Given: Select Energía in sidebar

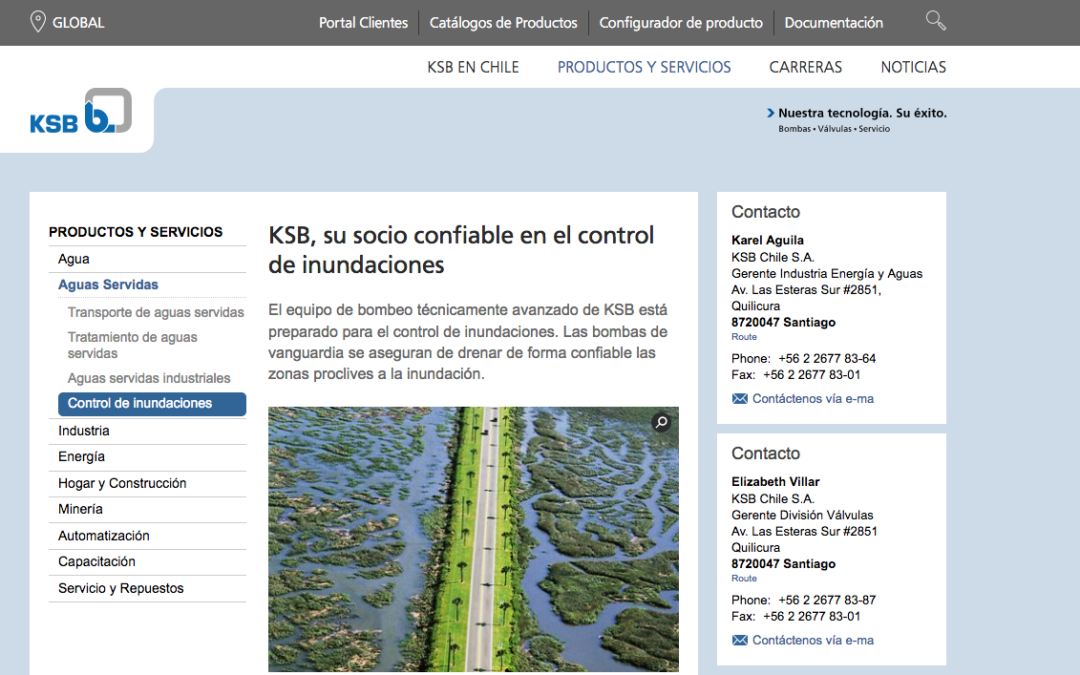Looking at the screenshot, I should tap(81, 457).
